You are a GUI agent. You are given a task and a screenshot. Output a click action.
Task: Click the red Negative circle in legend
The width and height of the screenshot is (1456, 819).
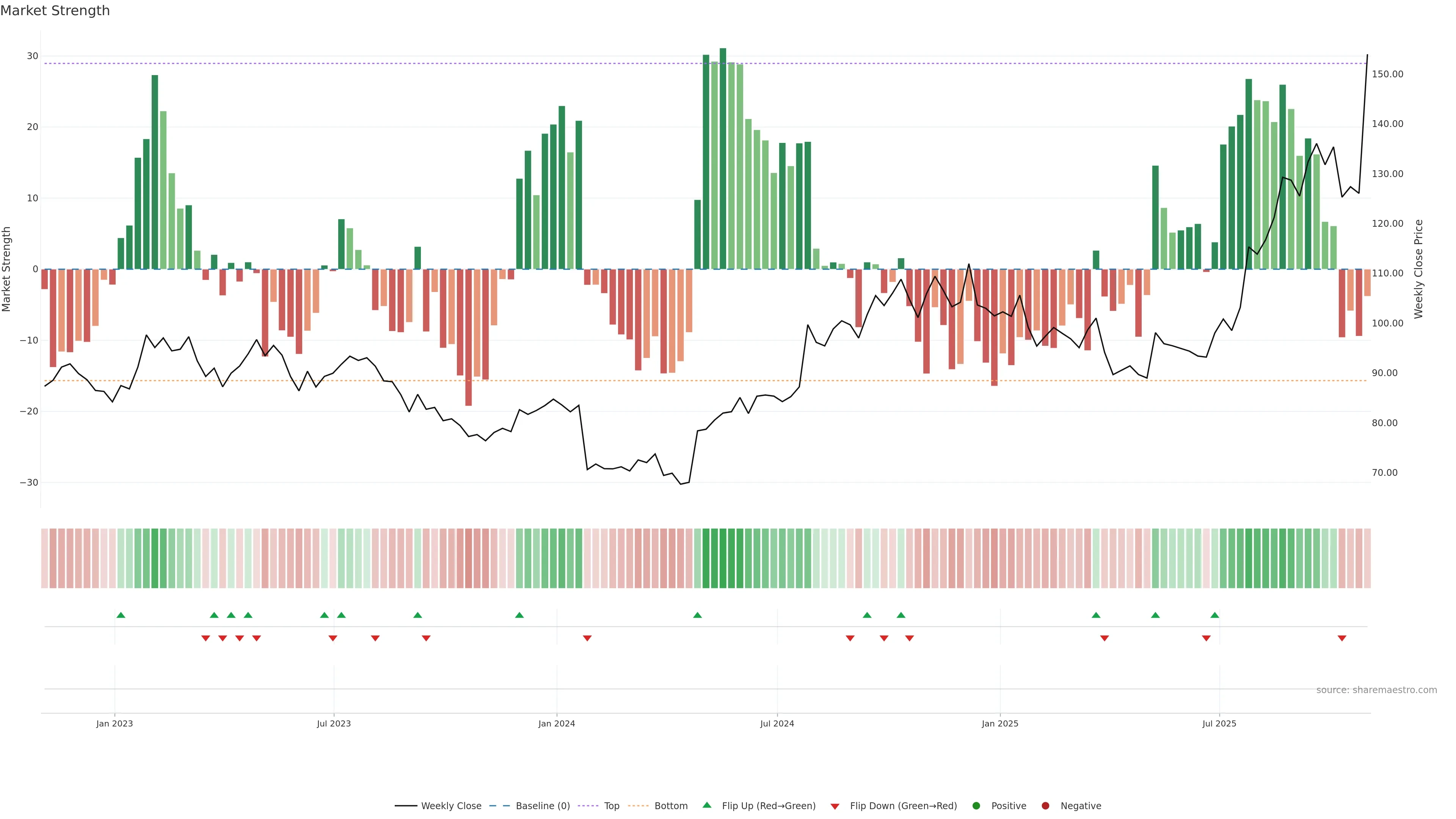(1045, 805)
